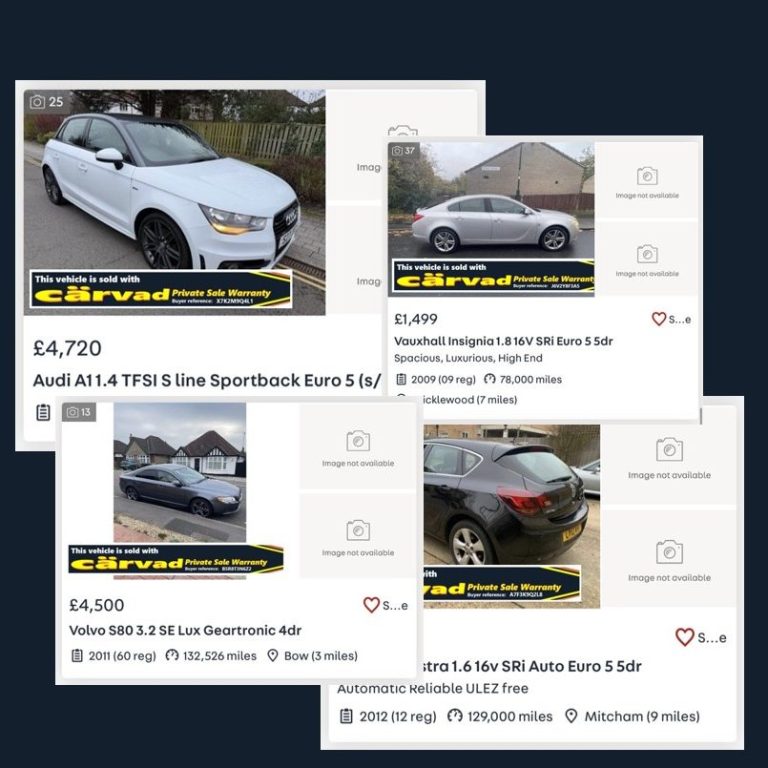Click the Carvad warranty banner on Volvo photo
The image size is (768, 768).
click(x=176, y=559)
